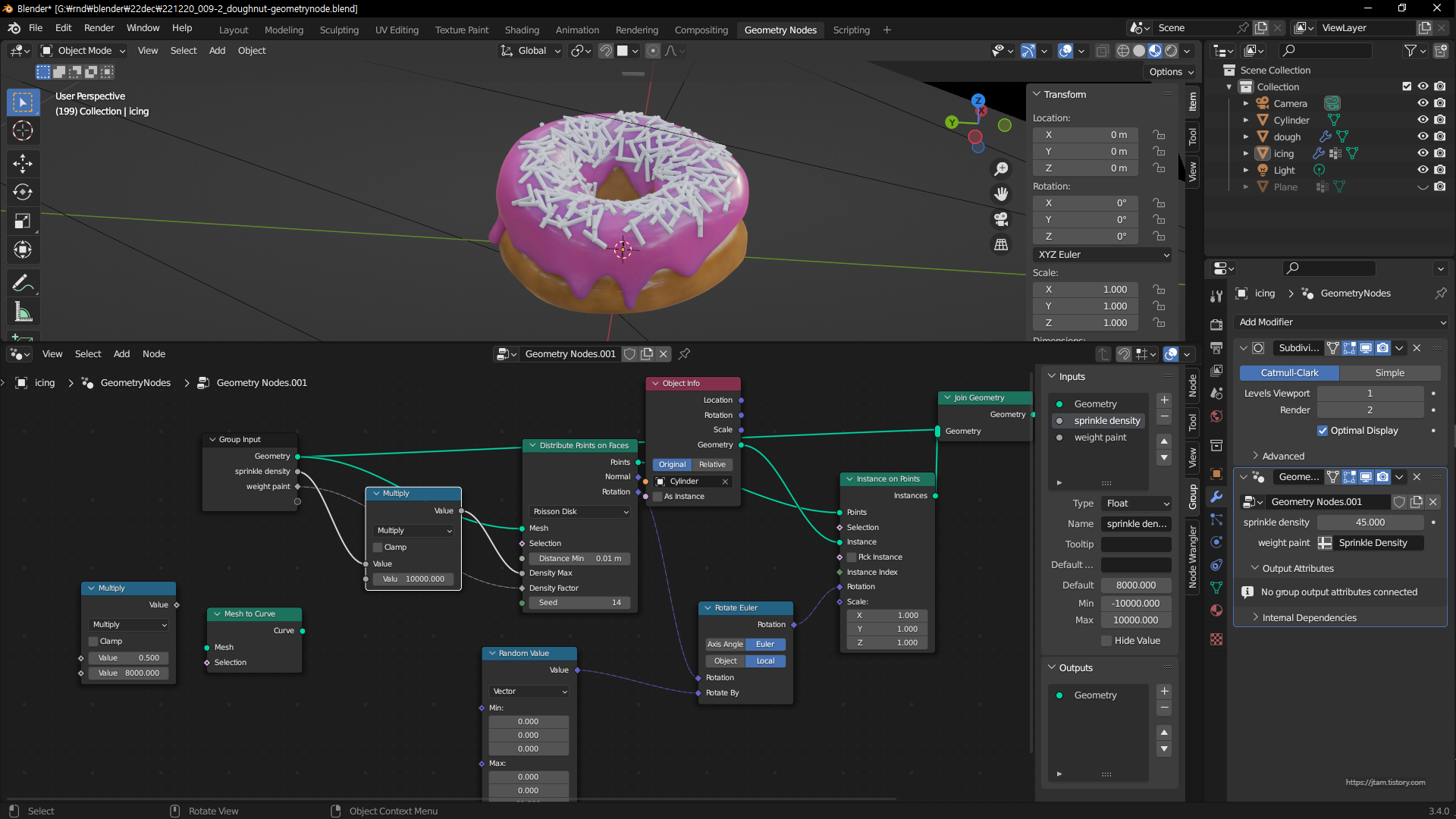Choose Axis Angle in Rotate Euler node
The image size is (1456, 819).
725,644
